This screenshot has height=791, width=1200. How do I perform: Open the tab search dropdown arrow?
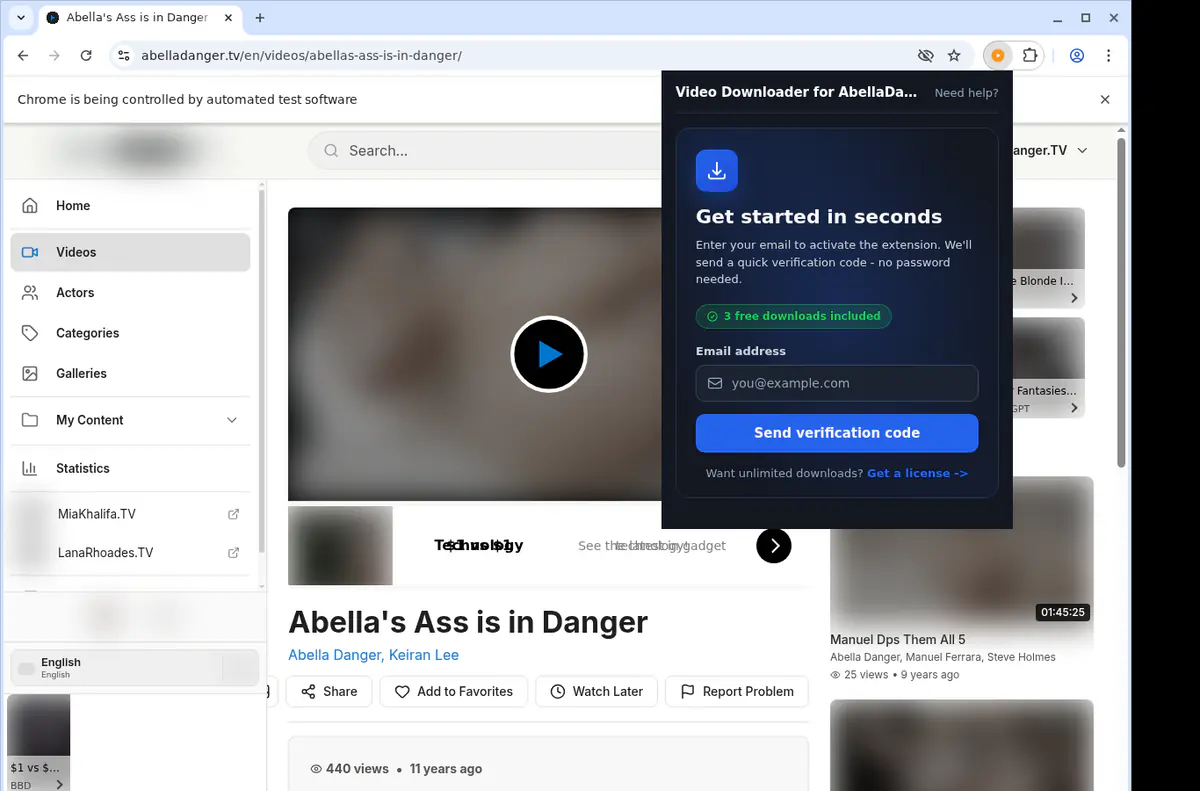click(x=21, y=18)
